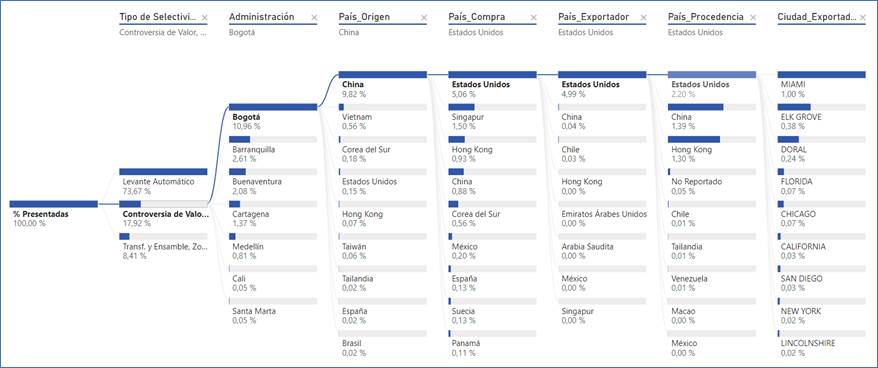Choose Chile in País_Exportador column
The width and height of the screenshot is (878, 368).
click(x=603, y=148)
